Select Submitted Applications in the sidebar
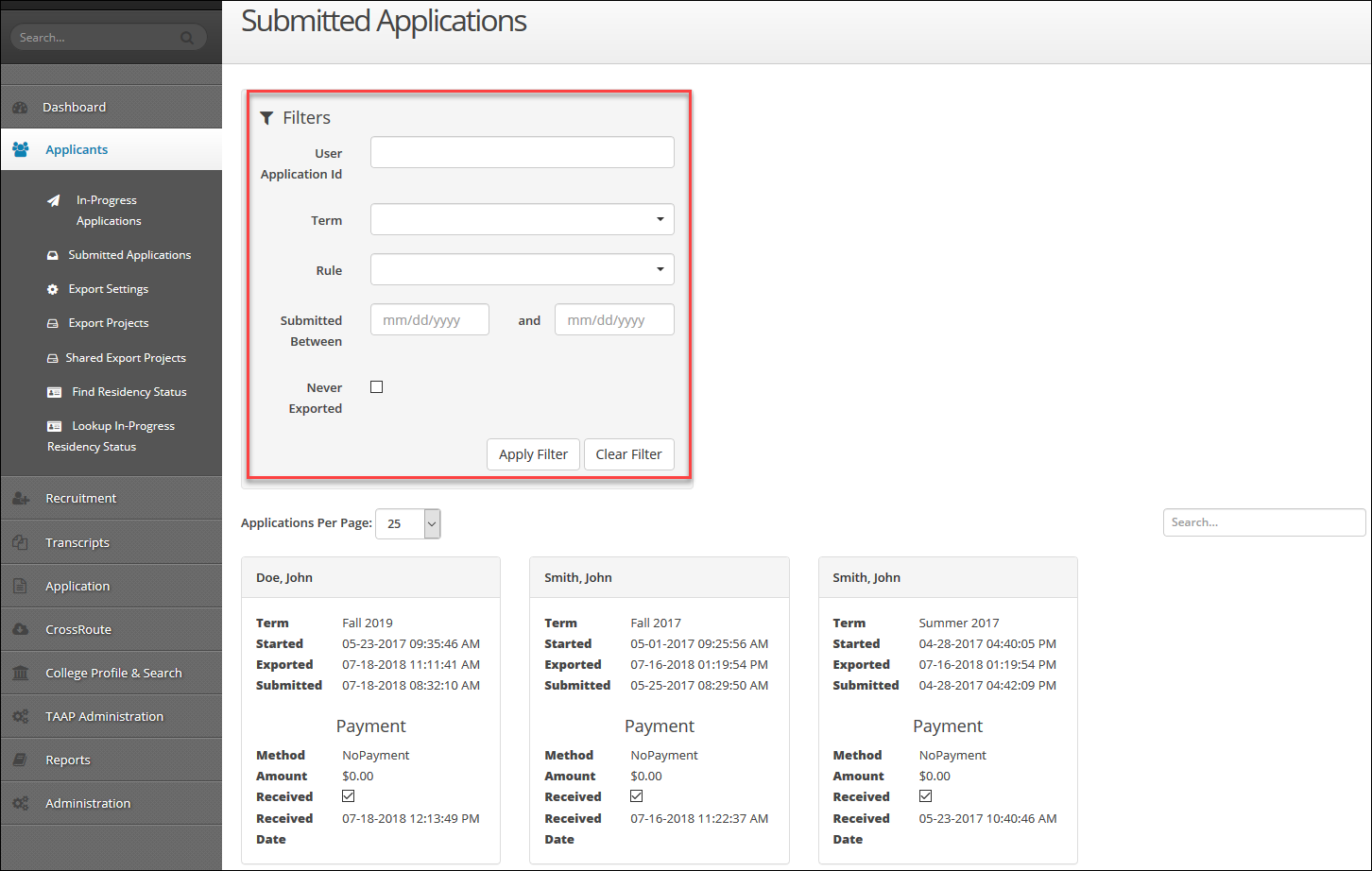The image size is (1372, 871). tap(128, 254)
